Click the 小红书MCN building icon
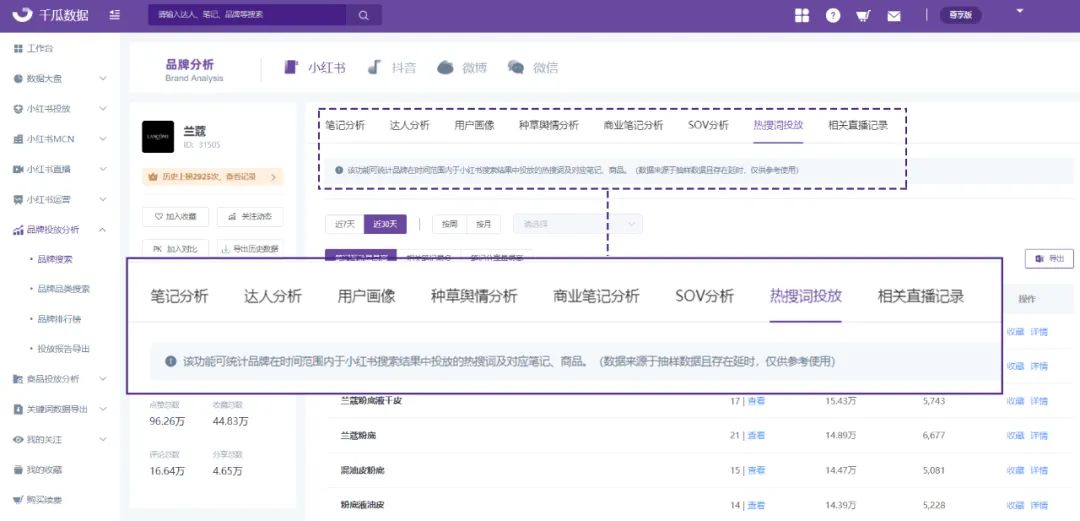1080x521 pixels. point(18,139)
